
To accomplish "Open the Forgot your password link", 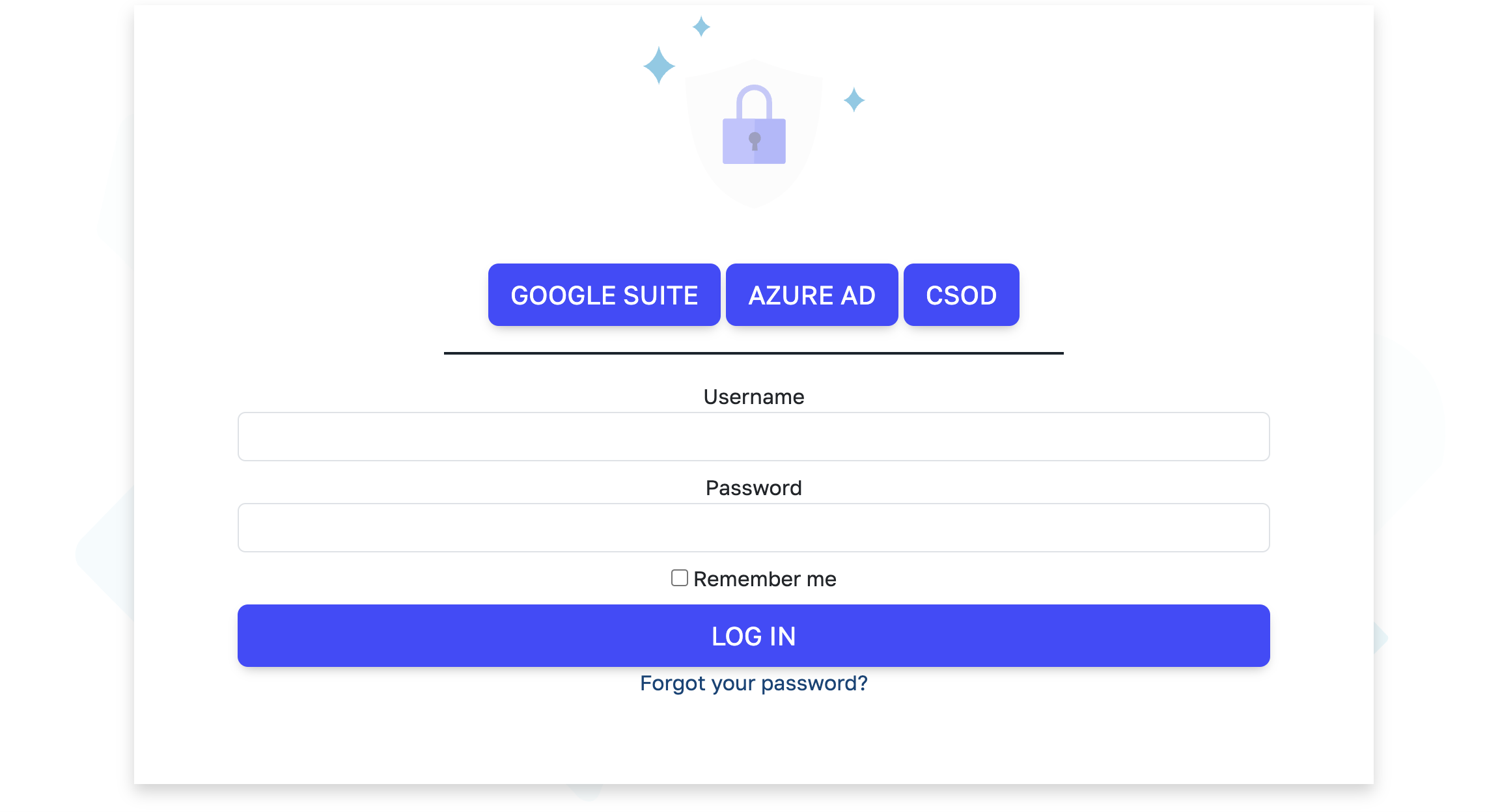I will (x=754, y=683).
